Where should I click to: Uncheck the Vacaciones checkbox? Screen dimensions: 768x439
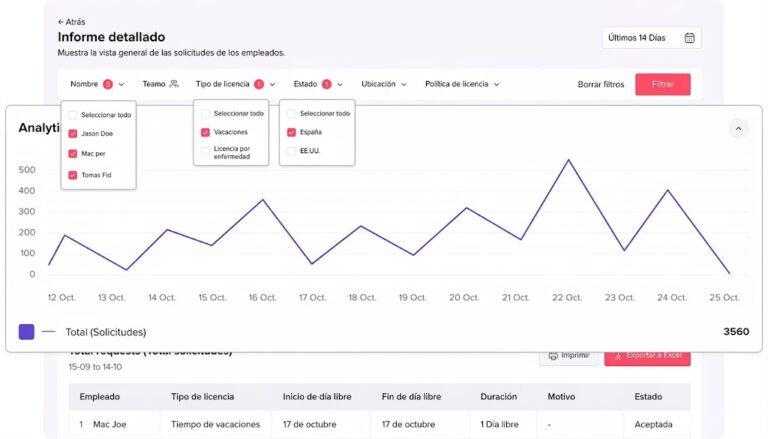[206, 132]
